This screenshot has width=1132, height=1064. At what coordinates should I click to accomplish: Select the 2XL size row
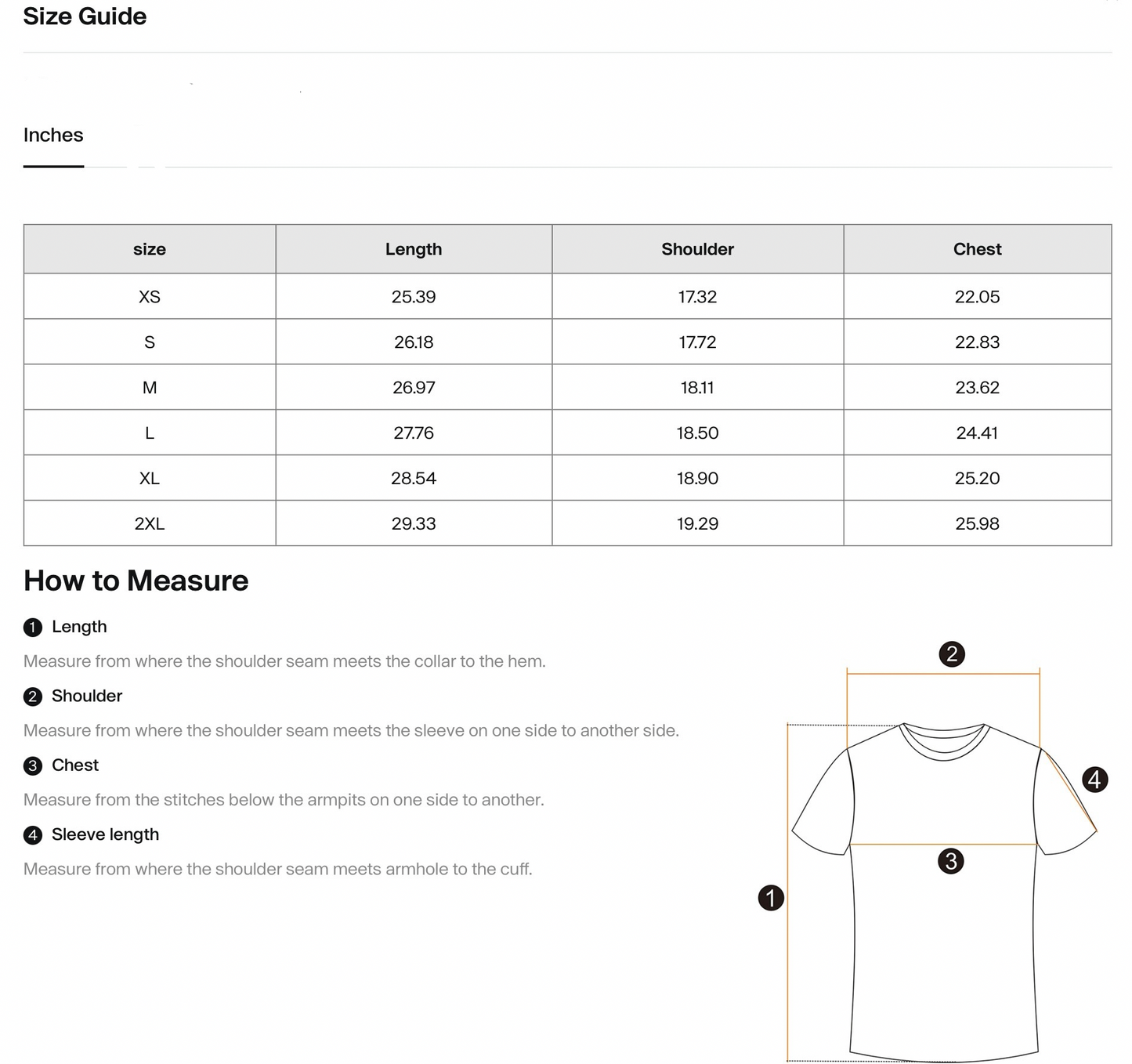pos(150,524)
